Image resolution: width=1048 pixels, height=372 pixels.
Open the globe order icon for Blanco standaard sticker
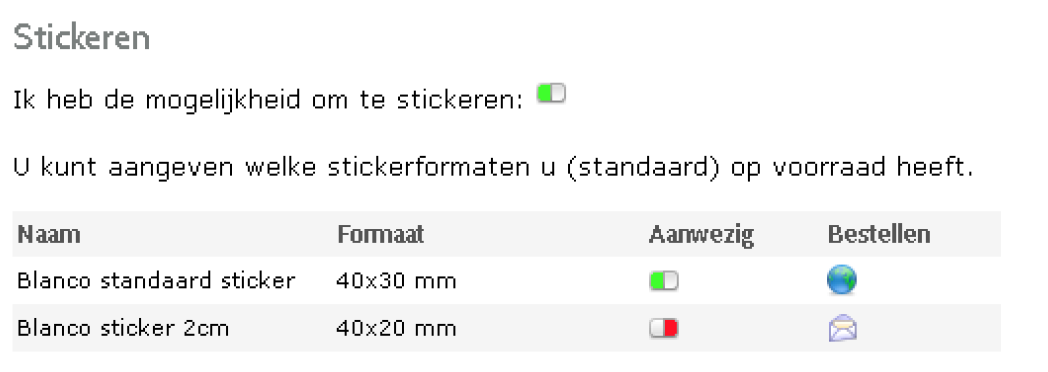(x=841, y=281)
